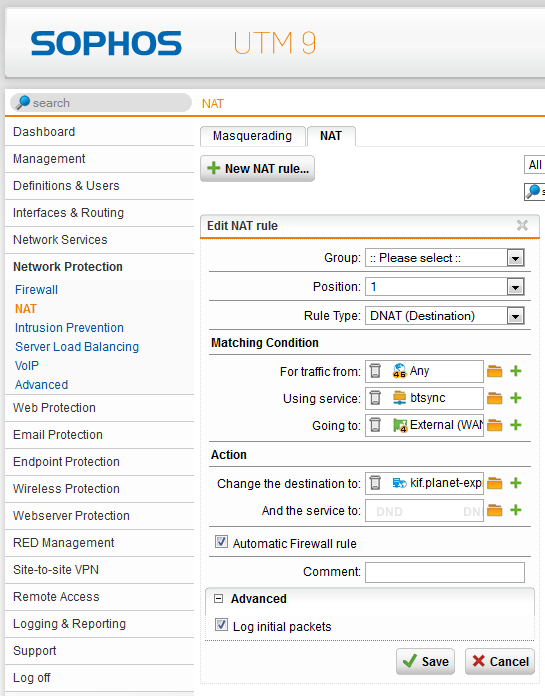Open folder icon next to For traffic from
This screenshot has height=696, width=545.
(494, 371)
